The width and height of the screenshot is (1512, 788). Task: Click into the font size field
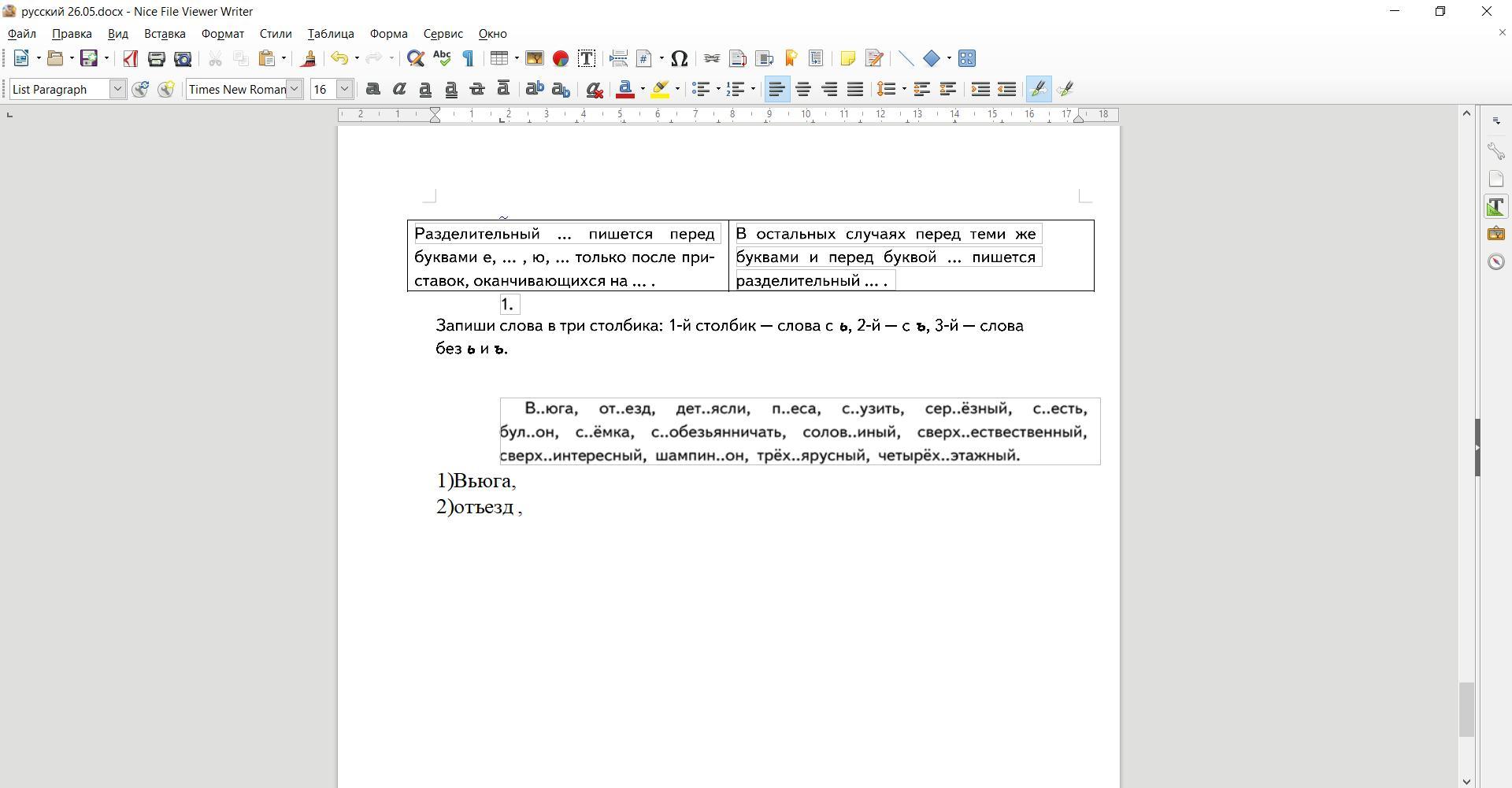(x=323, y=89)
